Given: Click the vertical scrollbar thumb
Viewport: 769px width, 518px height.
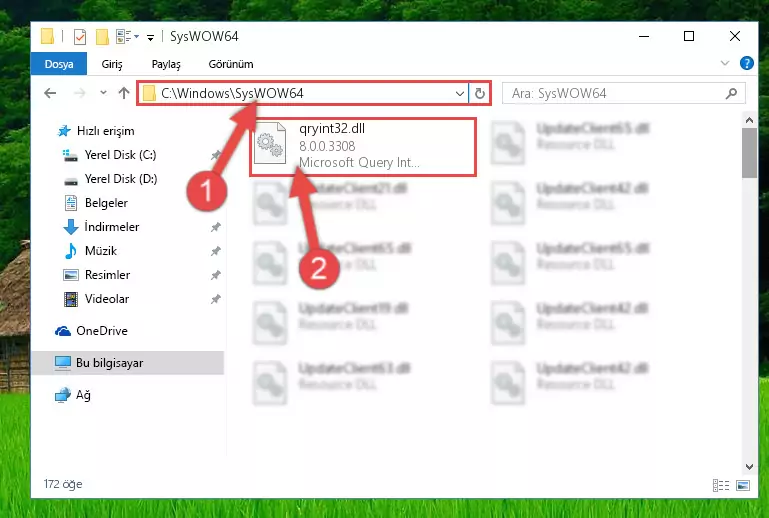Looking at the screenshot, I should coord(749,153).
